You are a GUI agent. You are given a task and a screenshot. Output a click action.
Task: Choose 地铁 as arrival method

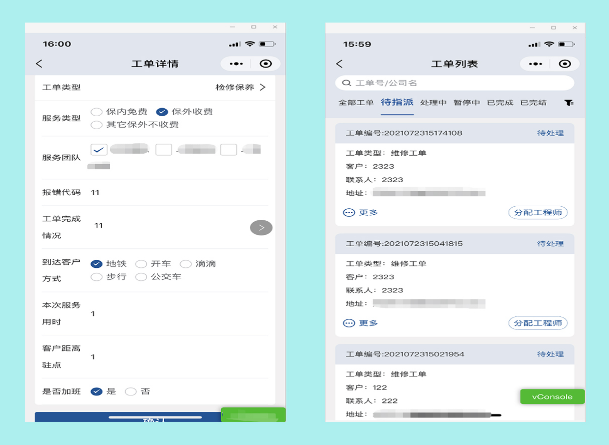(x=96, y=264)
